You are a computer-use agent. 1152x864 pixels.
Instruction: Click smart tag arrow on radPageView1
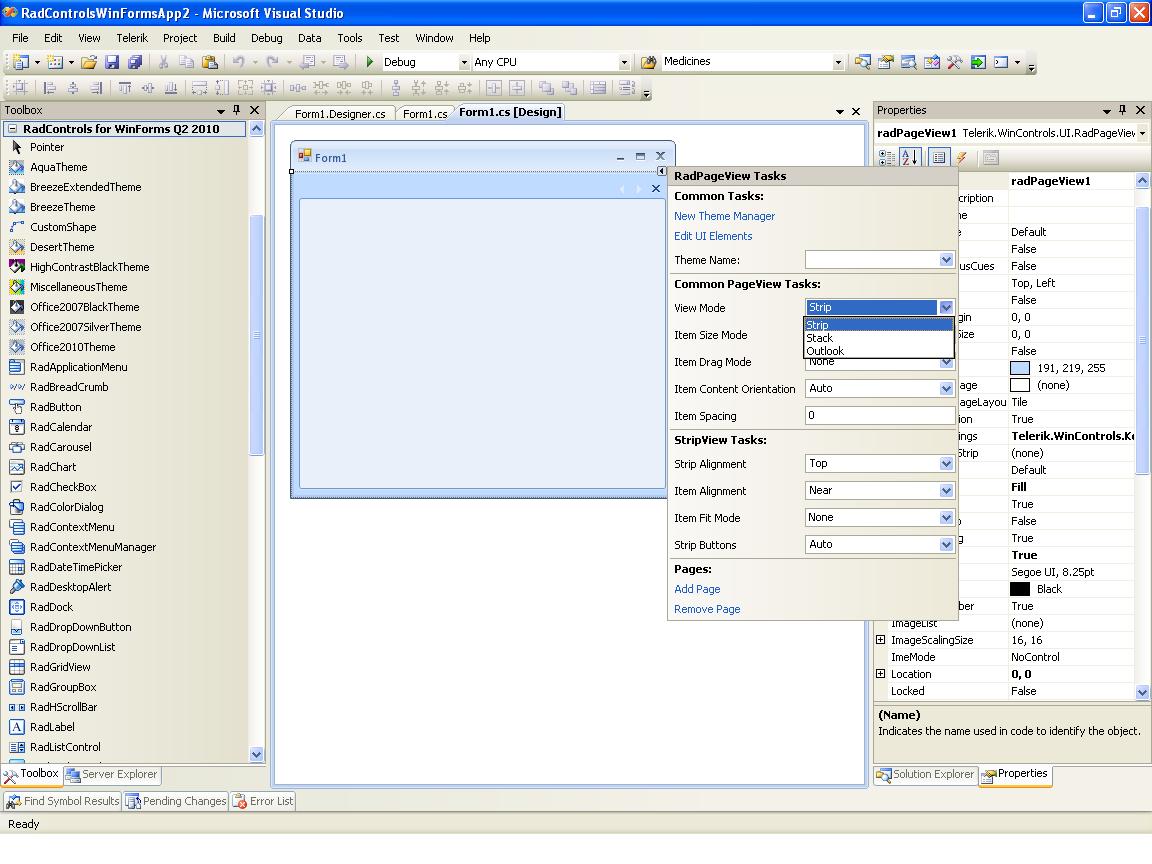[661, 171]
